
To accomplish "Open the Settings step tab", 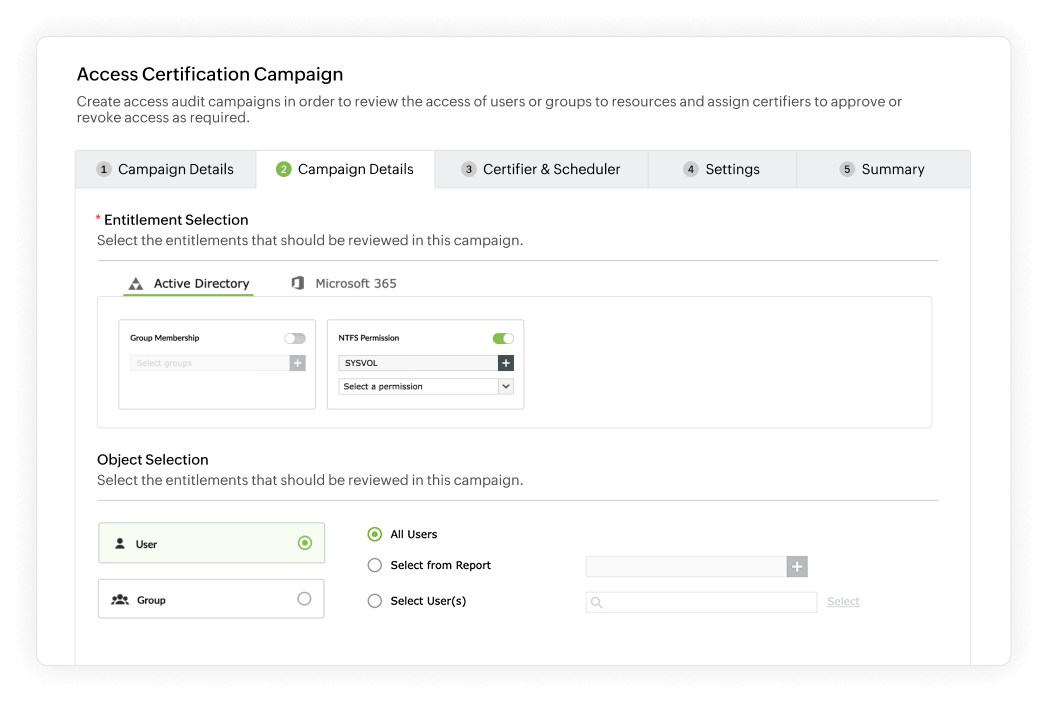I will coord(722,169).
